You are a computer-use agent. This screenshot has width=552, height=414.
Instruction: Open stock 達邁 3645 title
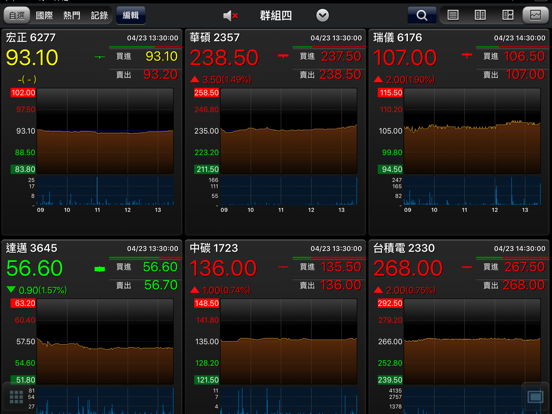pyautogui.click(x=31, y=248)
